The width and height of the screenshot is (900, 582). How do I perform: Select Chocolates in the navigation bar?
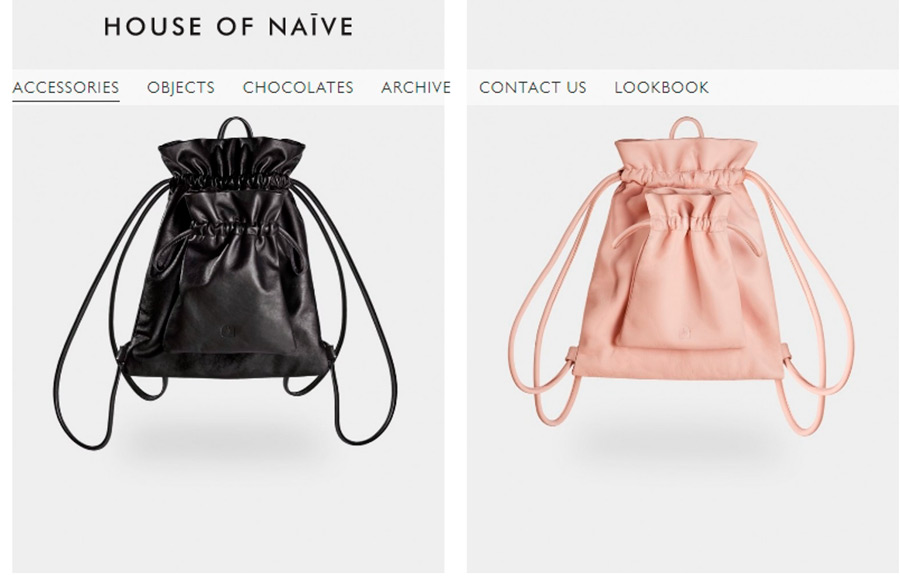pos(298,87)
